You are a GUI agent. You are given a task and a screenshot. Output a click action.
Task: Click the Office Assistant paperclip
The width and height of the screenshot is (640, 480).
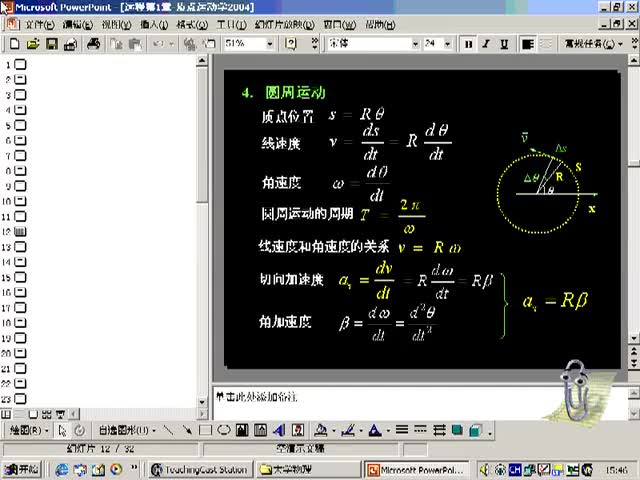point(576,390)
